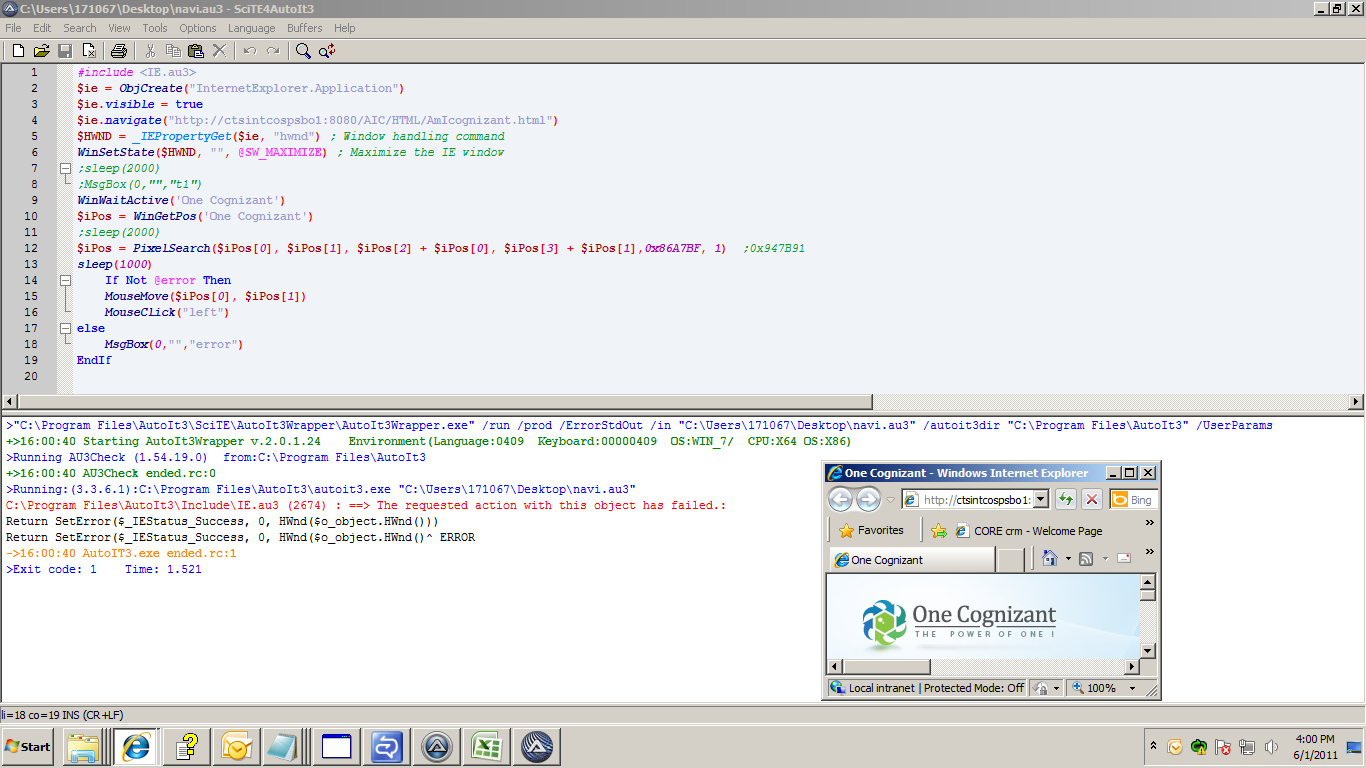The height and width of the screenshot is (768, 1366).
Task: Click the editor horizontal scrollbar right arrow
Action: coord(1356,402)
